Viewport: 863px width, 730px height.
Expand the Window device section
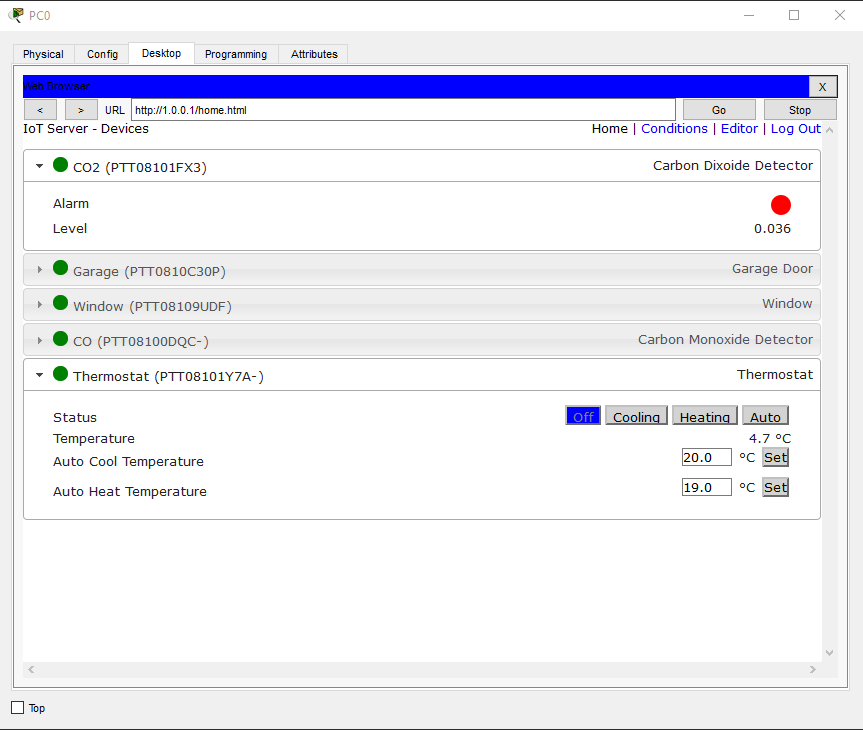click(x=38, y=304)
